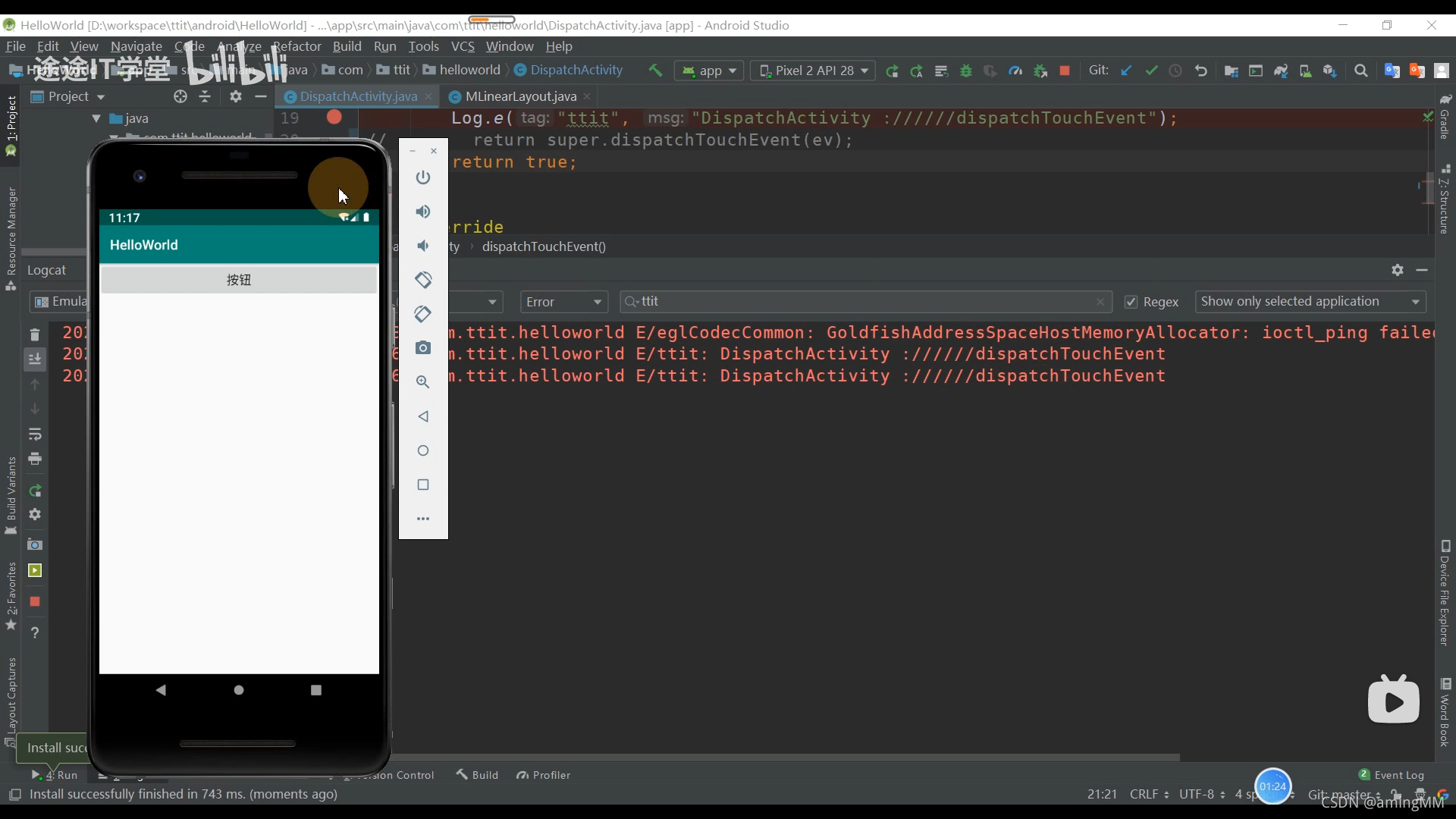1456x819 pixels.
Task: Toggle Logcat soft-wrap icon
Action: (35, 435)
